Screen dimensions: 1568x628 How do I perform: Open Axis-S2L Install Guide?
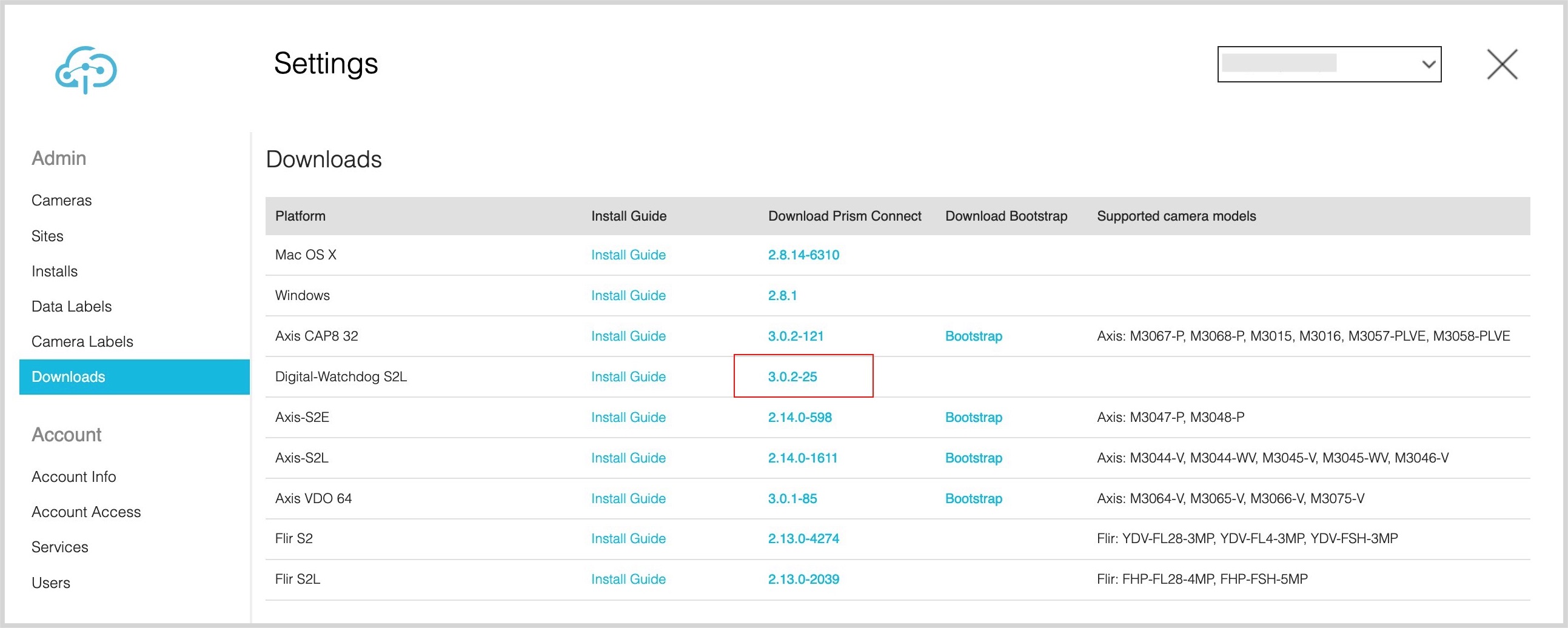628,458
